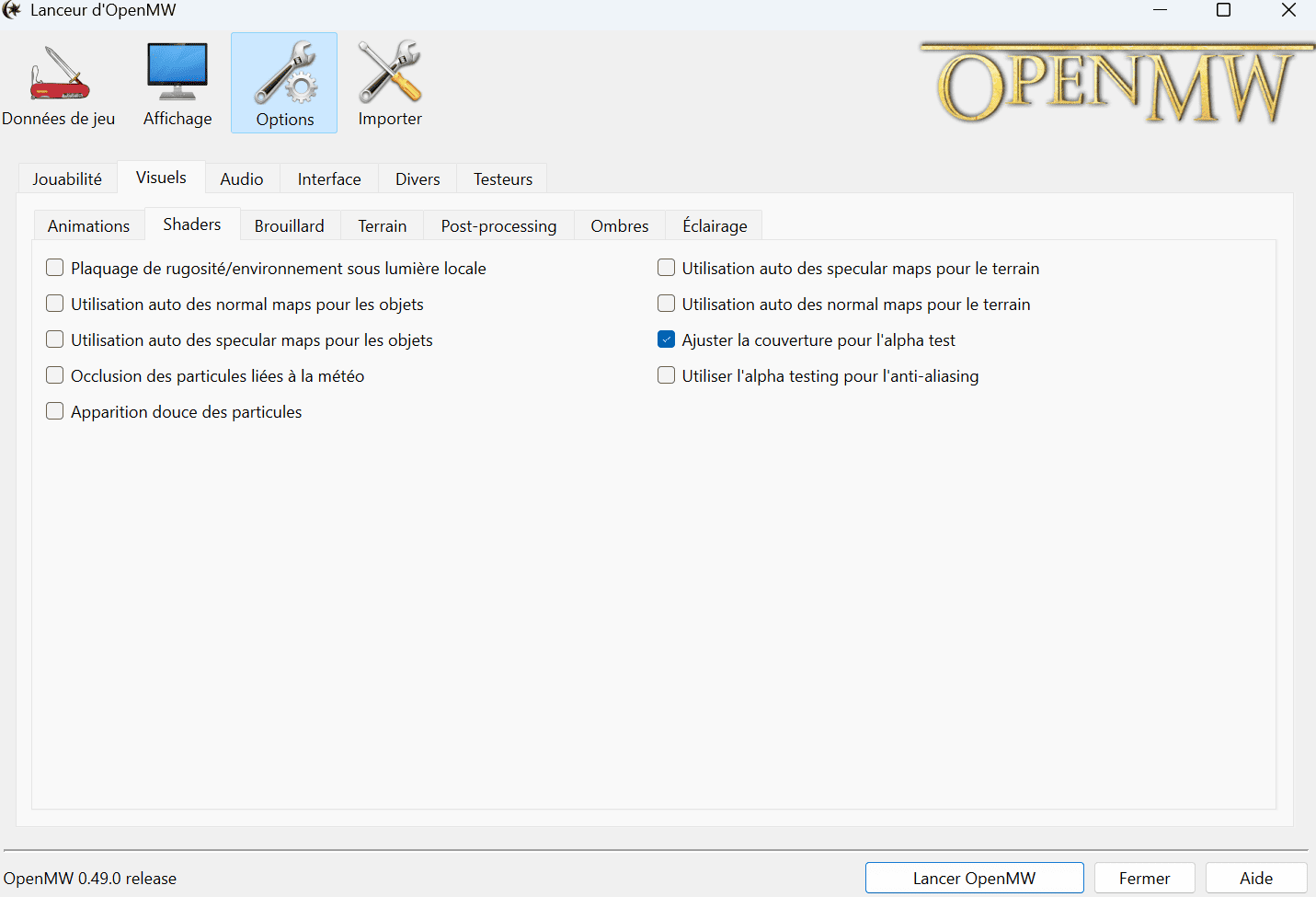Click the Fermer button
This screenshot has height=897, width=1316.
point(1144,879)
